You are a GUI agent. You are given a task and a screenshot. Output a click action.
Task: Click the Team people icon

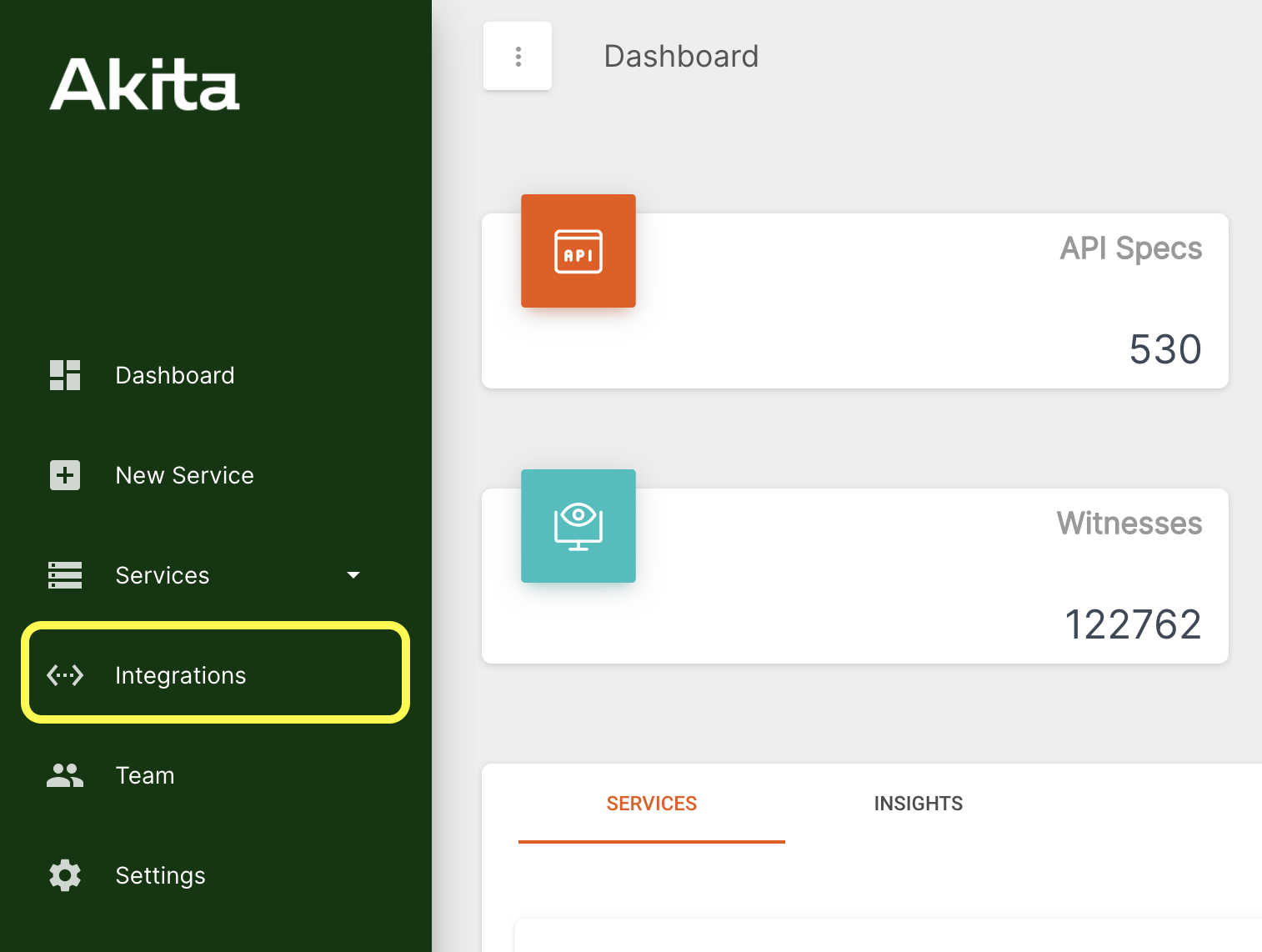[x=65, y=775]
